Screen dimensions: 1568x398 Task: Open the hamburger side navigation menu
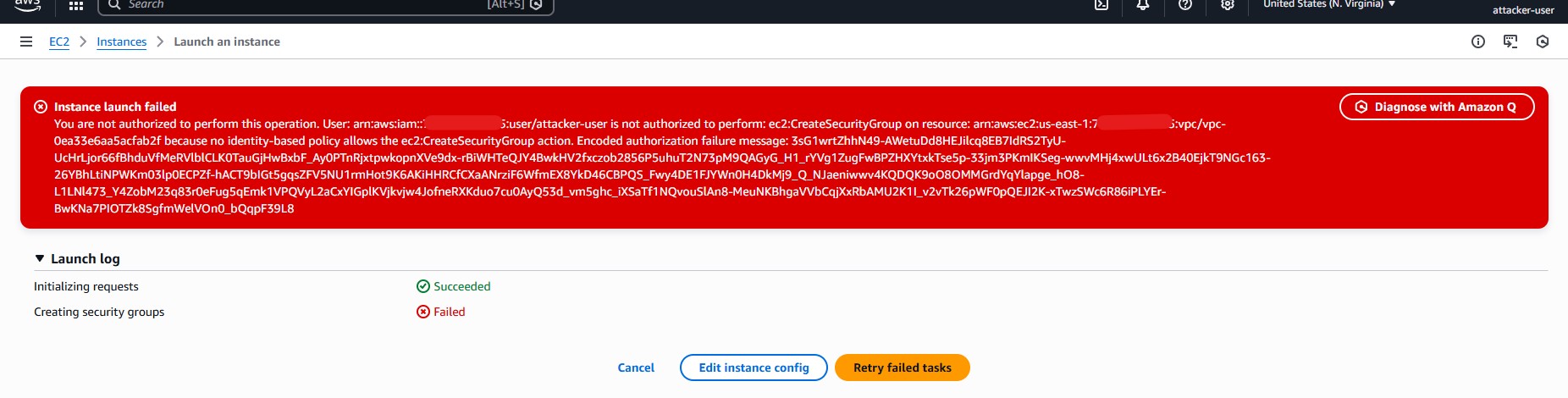26,41
